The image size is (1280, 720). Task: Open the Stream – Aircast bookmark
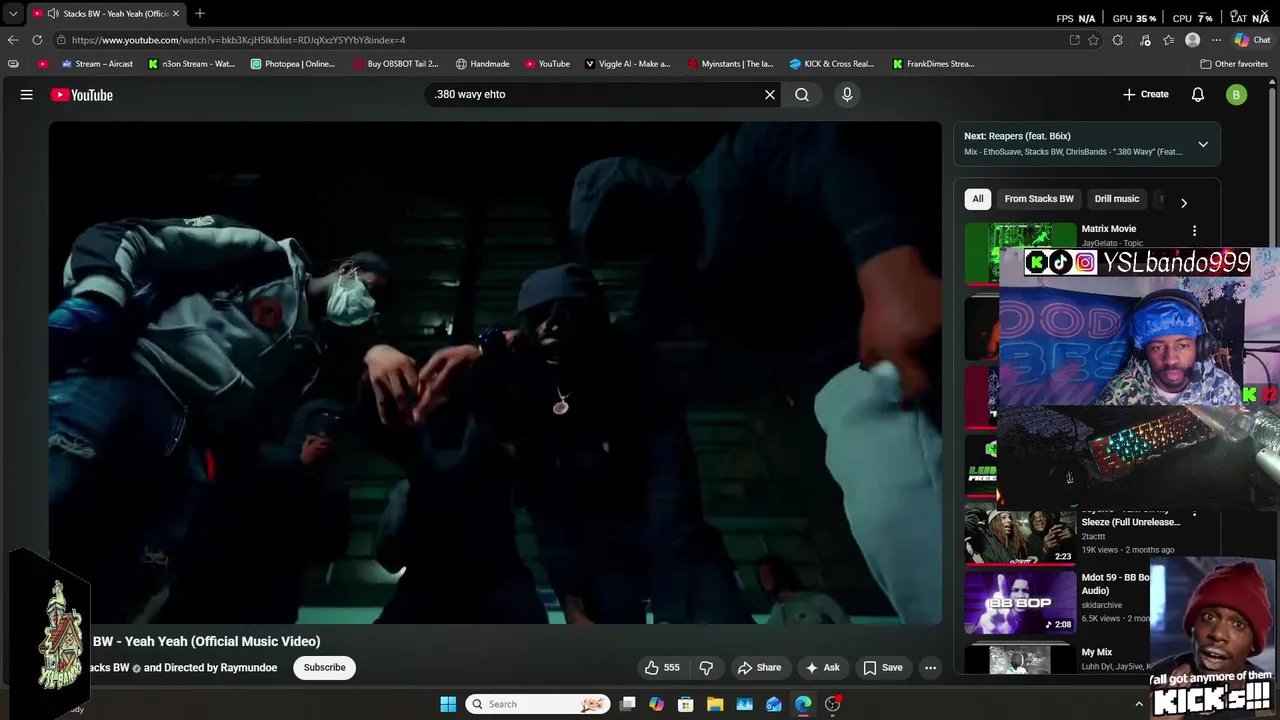tap(97, 64)
